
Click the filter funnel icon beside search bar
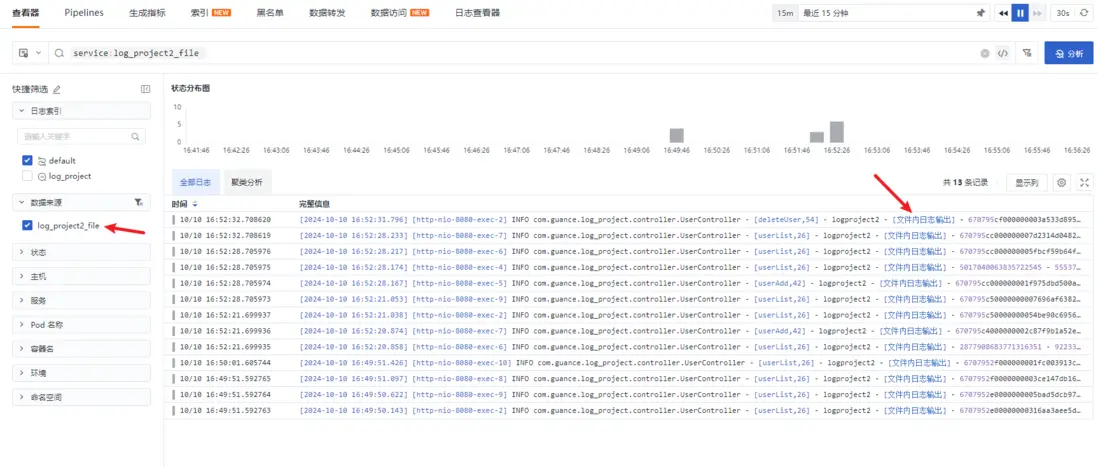[x=1027, y=53]
